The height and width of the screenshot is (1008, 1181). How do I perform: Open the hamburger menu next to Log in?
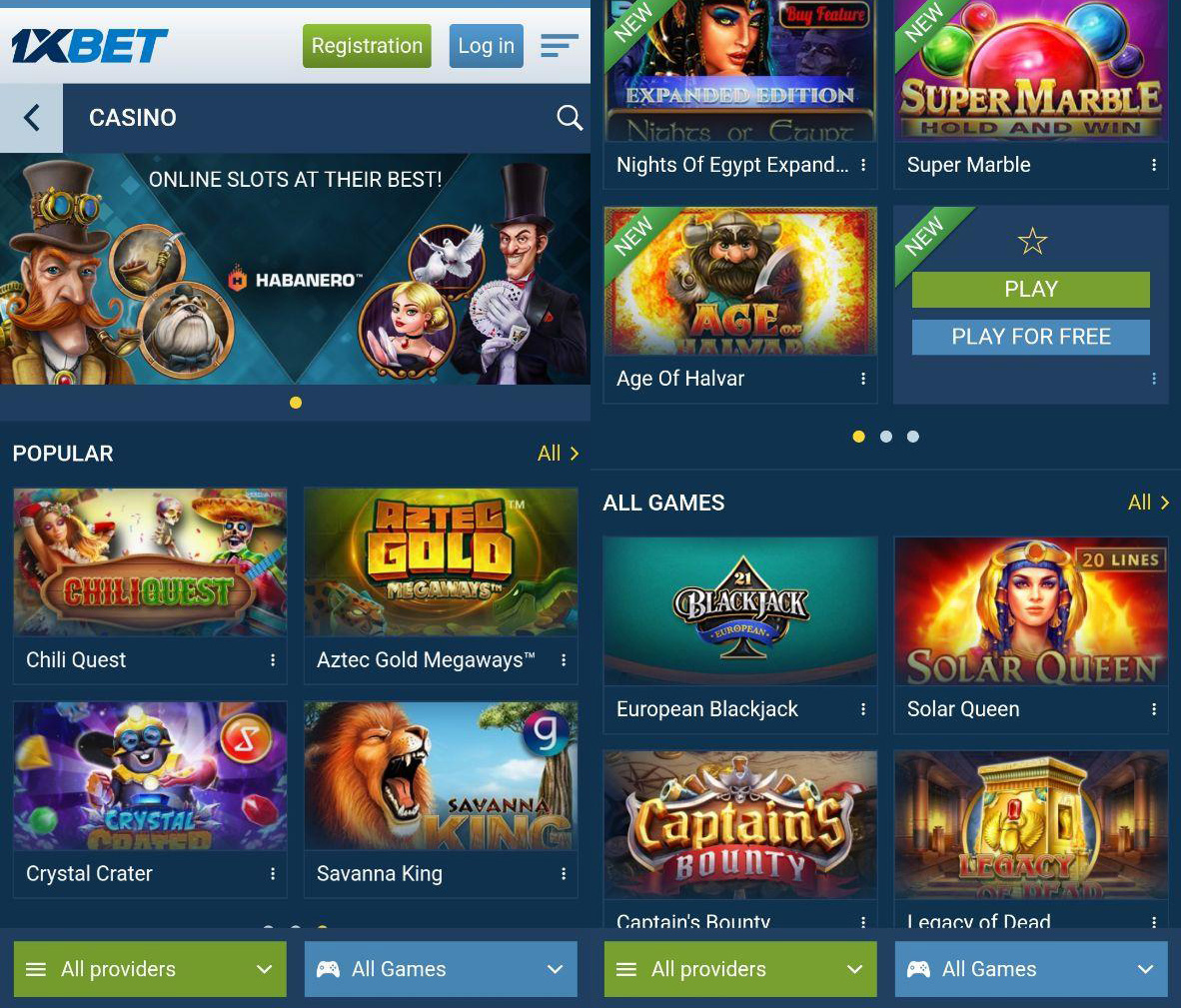click(x=560, y=45)
